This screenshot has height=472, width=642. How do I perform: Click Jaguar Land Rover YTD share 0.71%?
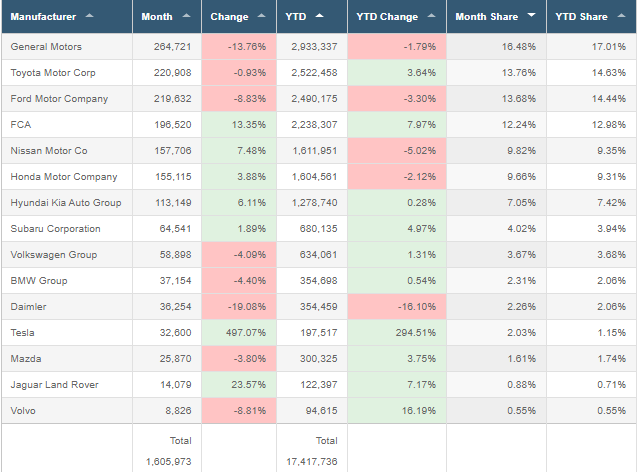tap(611, 385)
